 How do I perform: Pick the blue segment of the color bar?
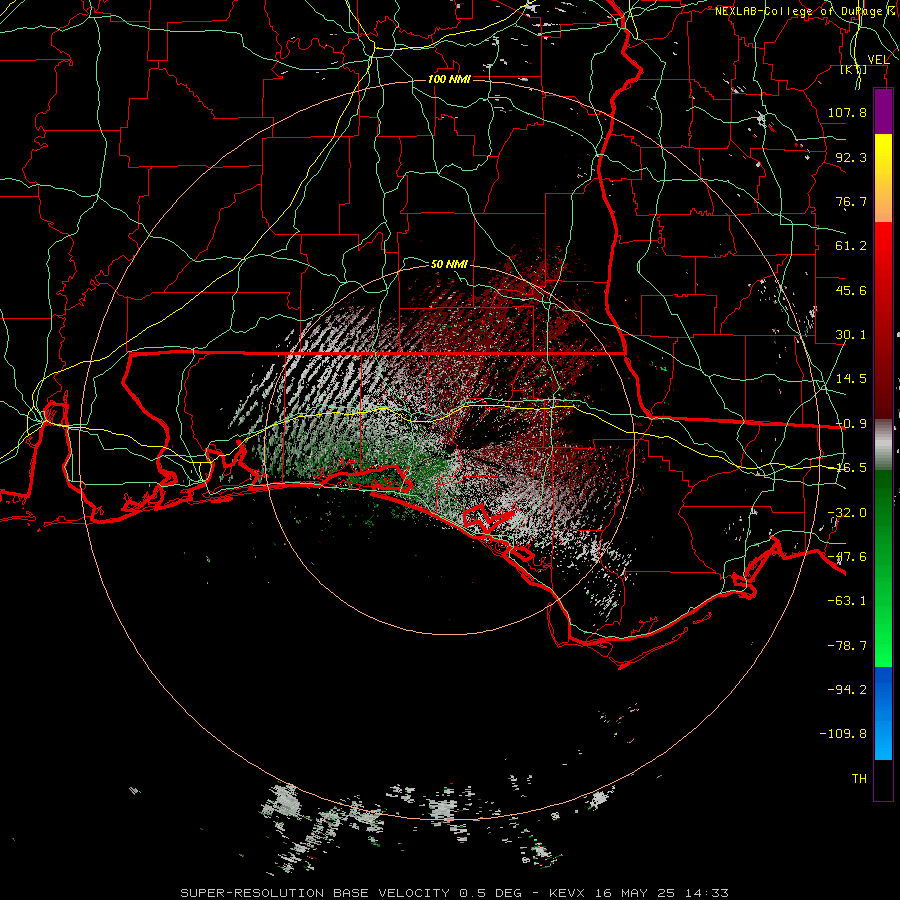[883, 713]
